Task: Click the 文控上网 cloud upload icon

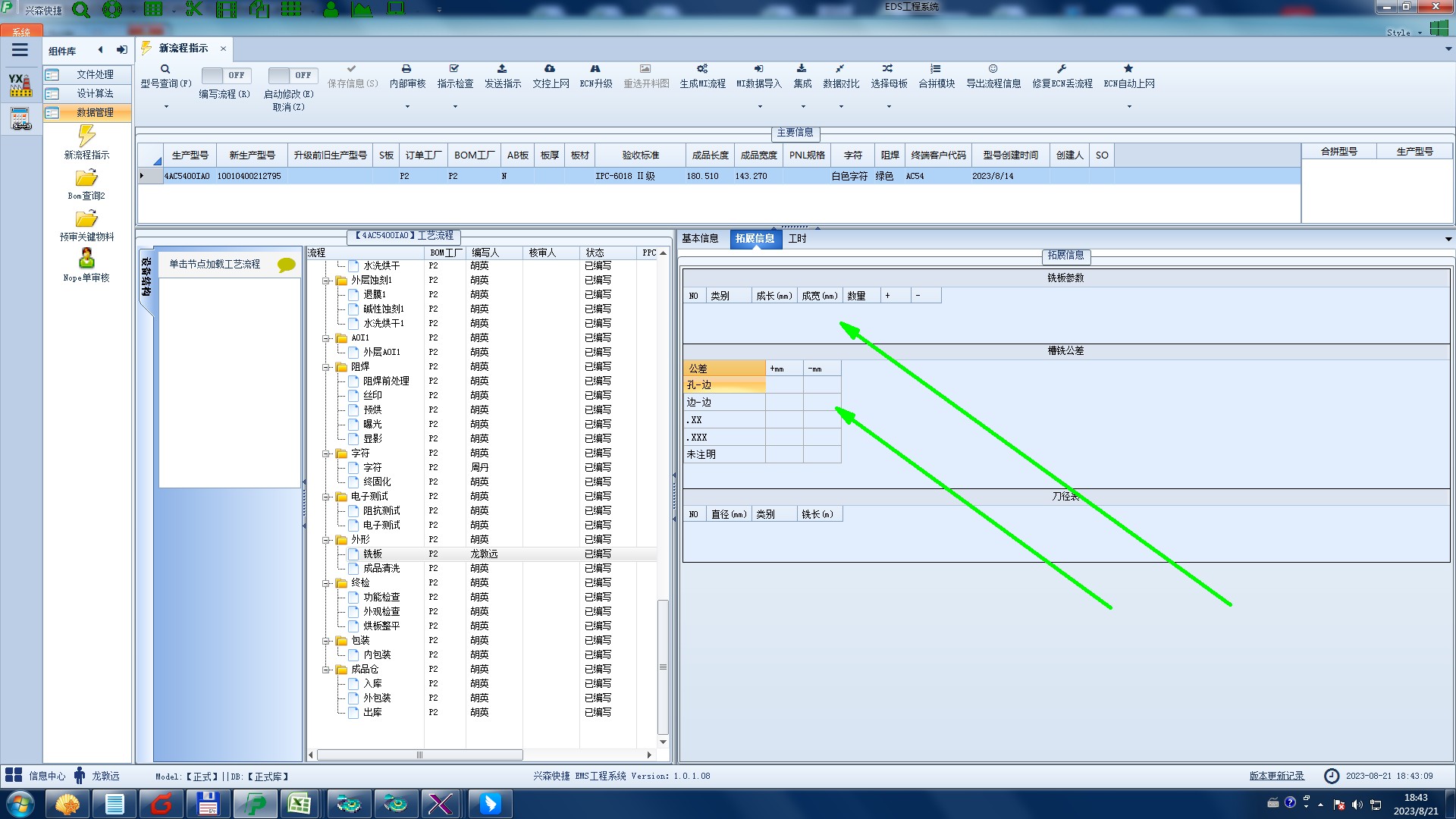Action: [x=550, y=69]
